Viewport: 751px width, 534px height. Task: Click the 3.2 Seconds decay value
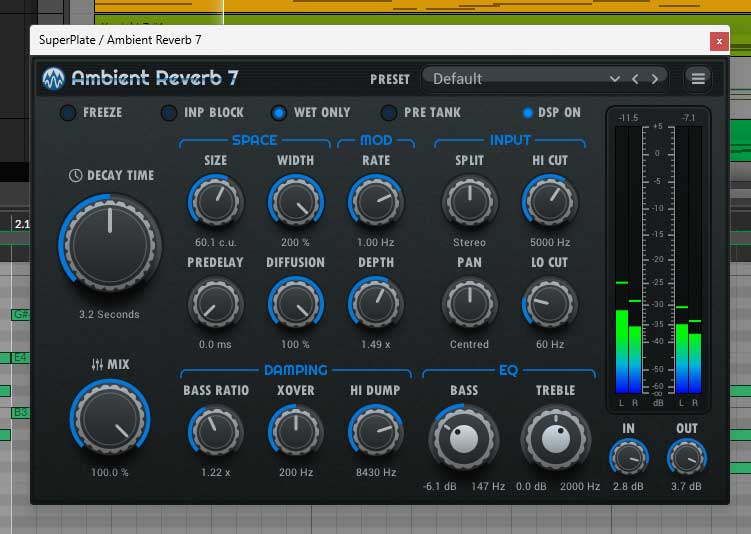tap(109, 315)
